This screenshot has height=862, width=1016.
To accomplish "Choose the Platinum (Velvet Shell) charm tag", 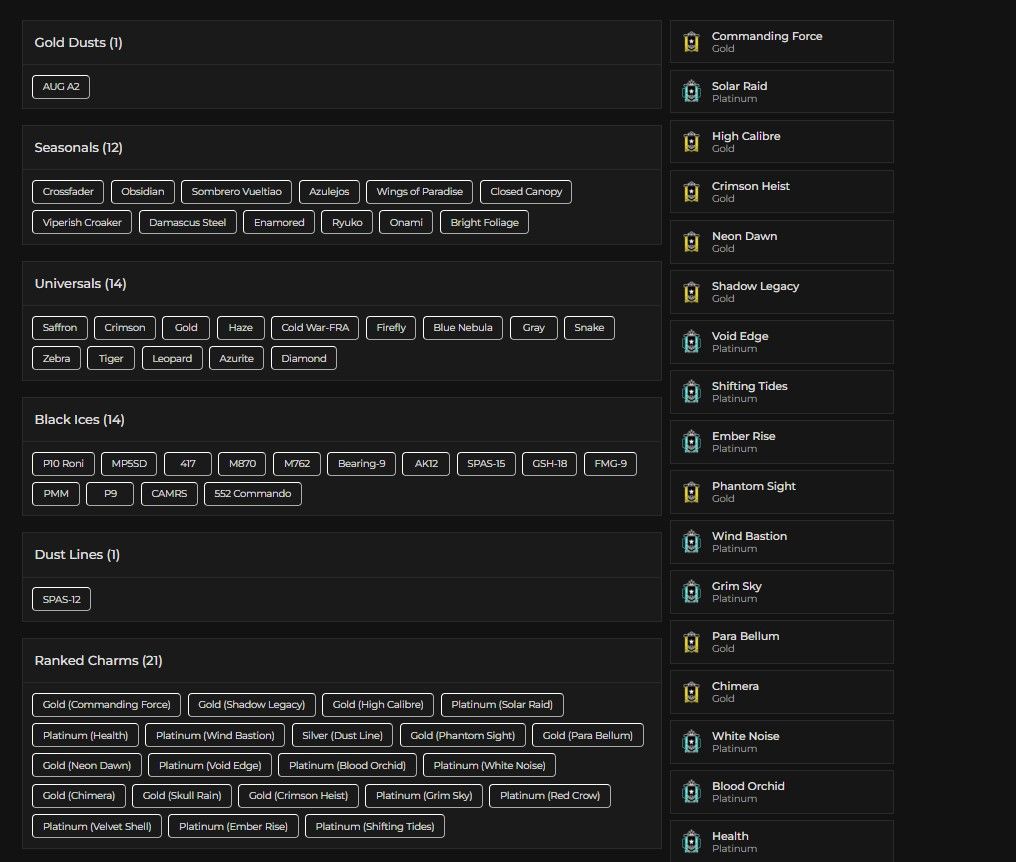I will click(97, 827).
